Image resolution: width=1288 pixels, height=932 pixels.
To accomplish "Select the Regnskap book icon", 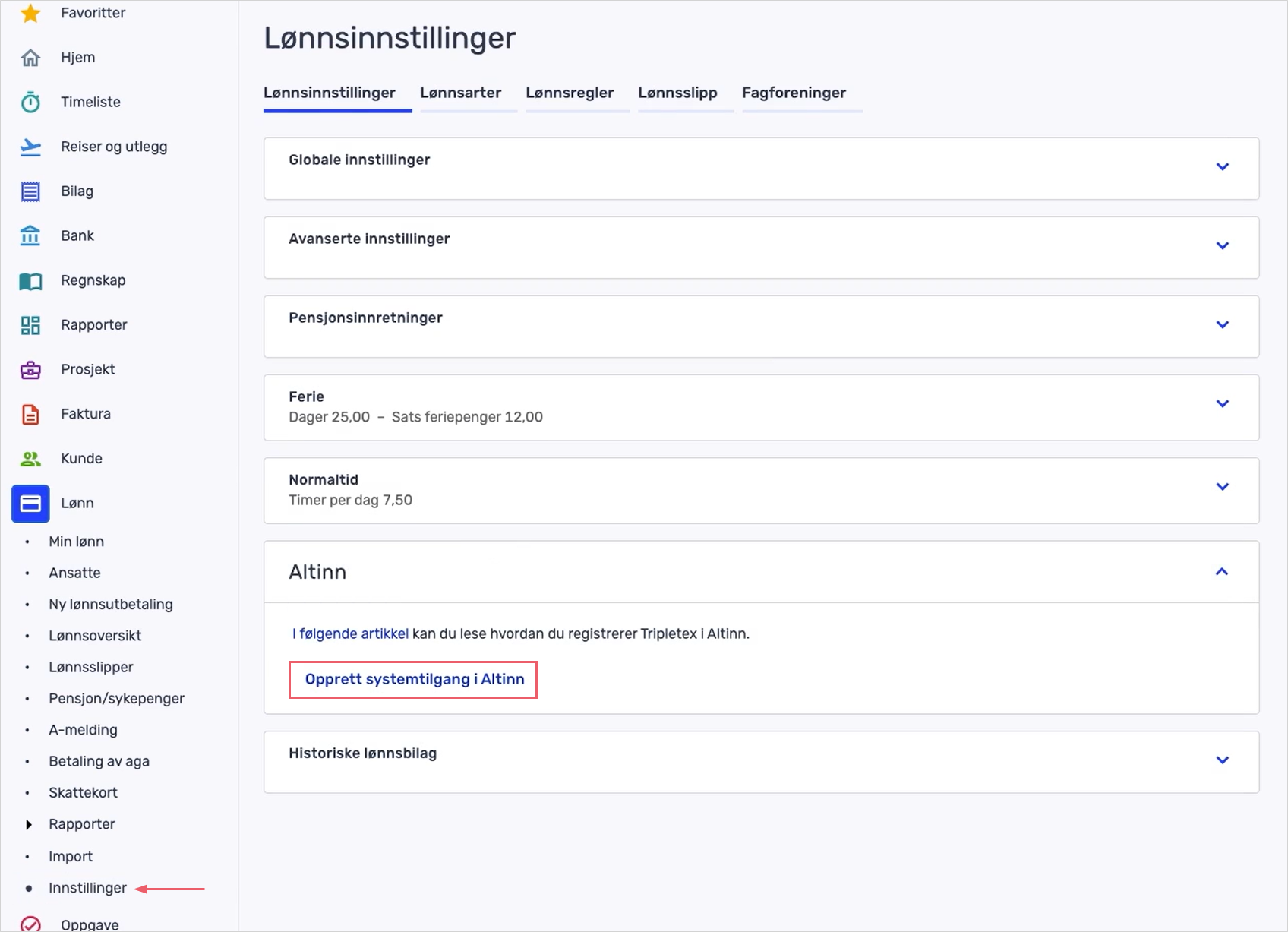I will point(30,280).
